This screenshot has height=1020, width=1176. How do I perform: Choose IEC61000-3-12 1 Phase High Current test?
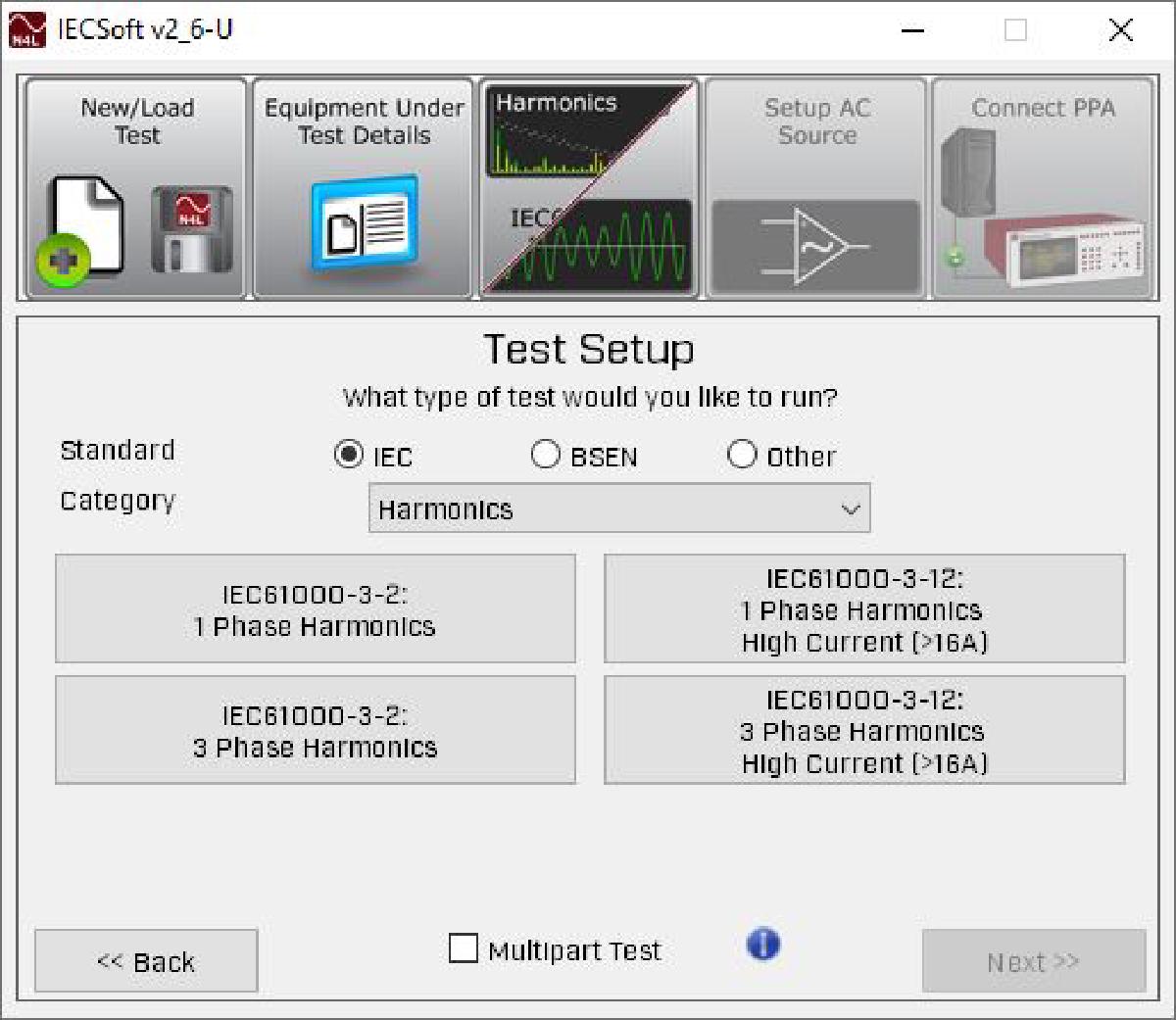864,607
